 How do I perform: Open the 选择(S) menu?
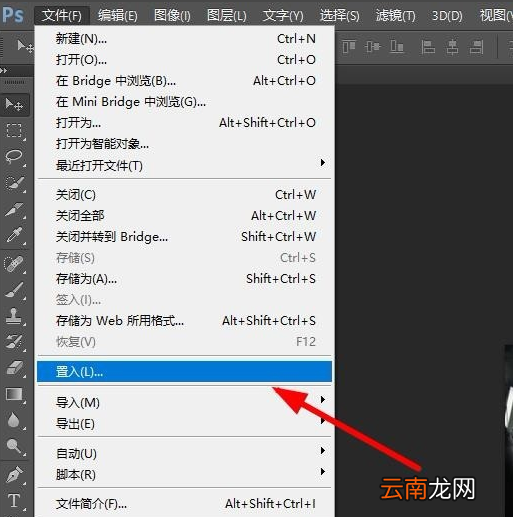tap(339, 16)
